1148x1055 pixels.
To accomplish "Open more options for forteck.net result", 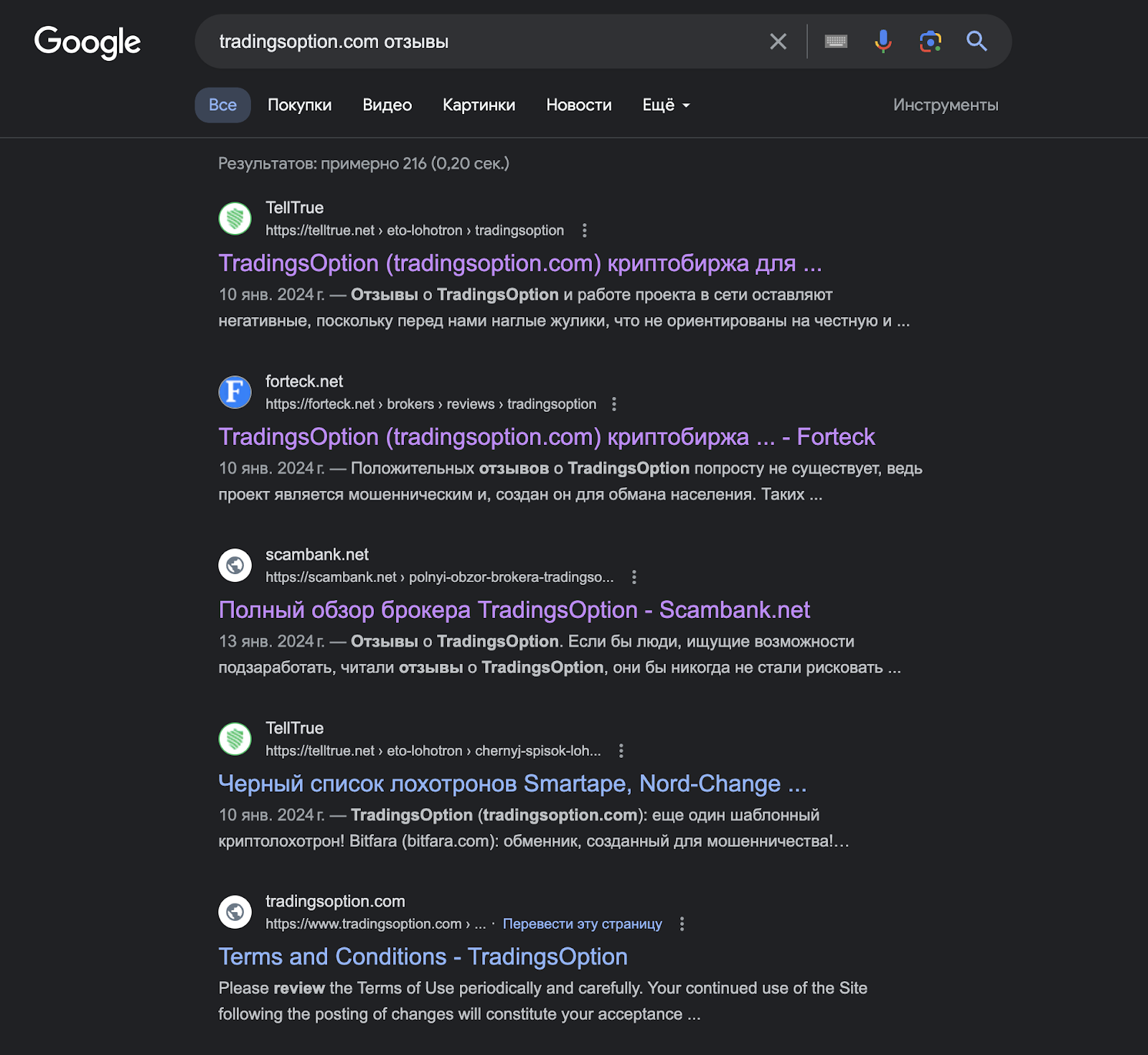I will click(x=614, y=404).
